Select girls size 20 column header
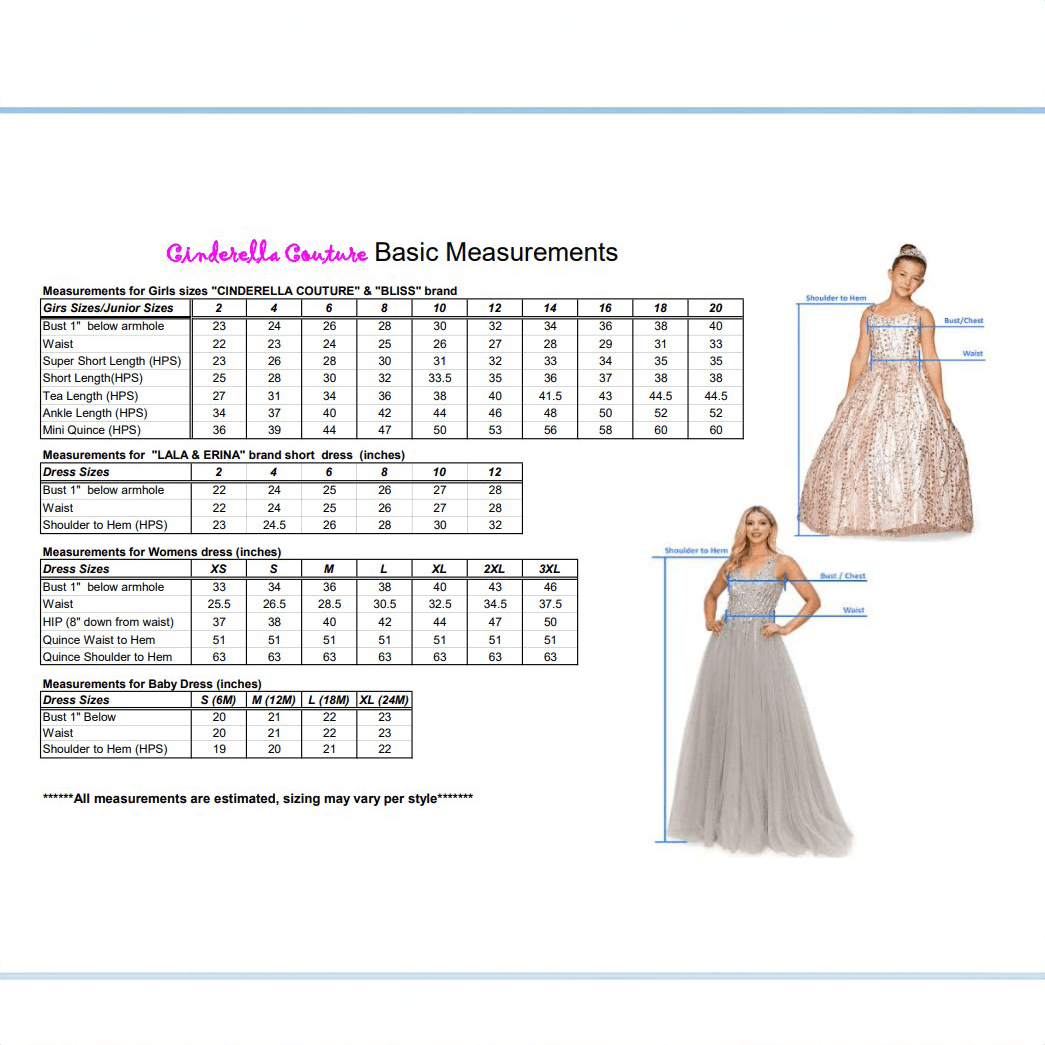Viewport: 1045px width, 1045px height. 715,308
